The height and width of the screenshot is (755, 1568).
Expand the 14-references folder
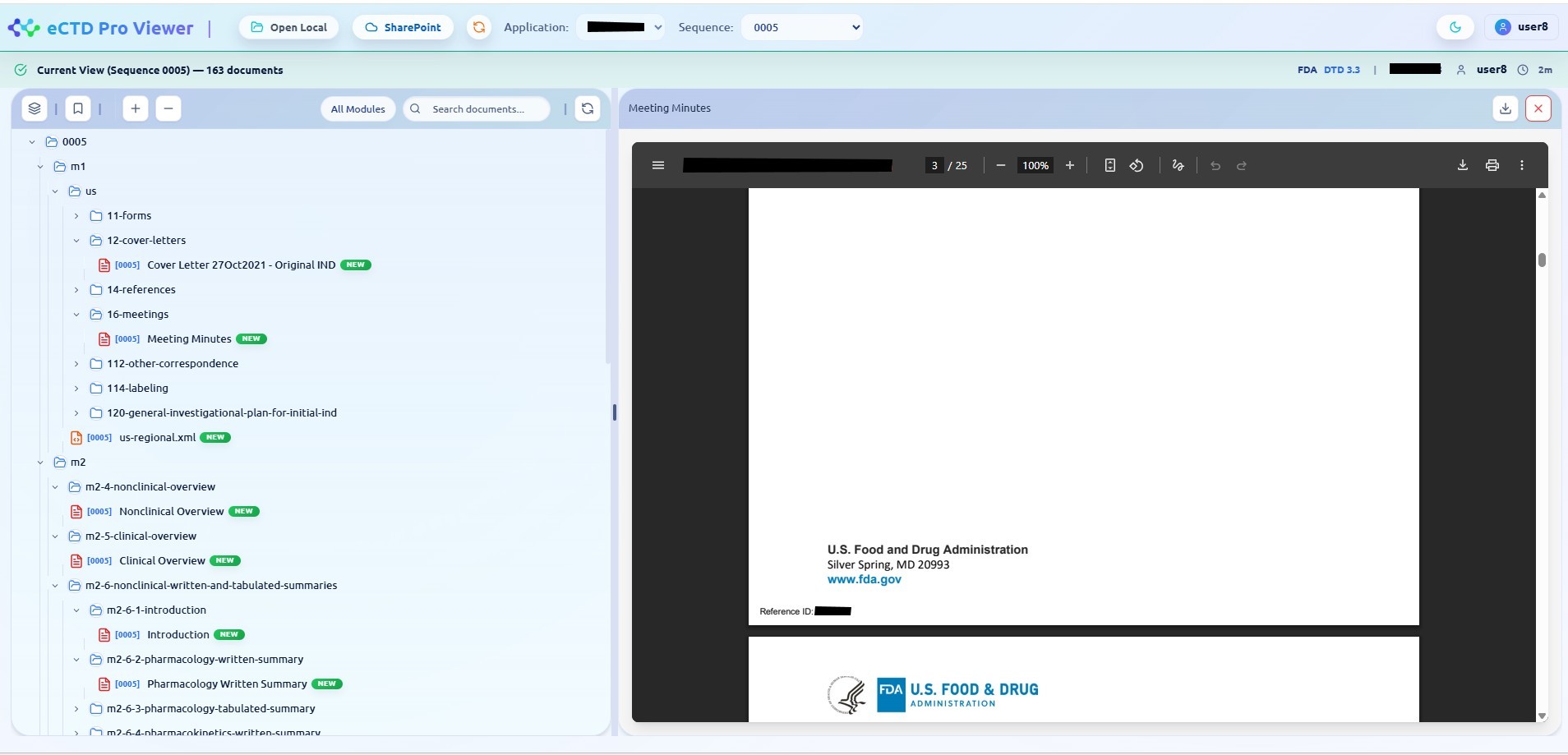[76, 290]
